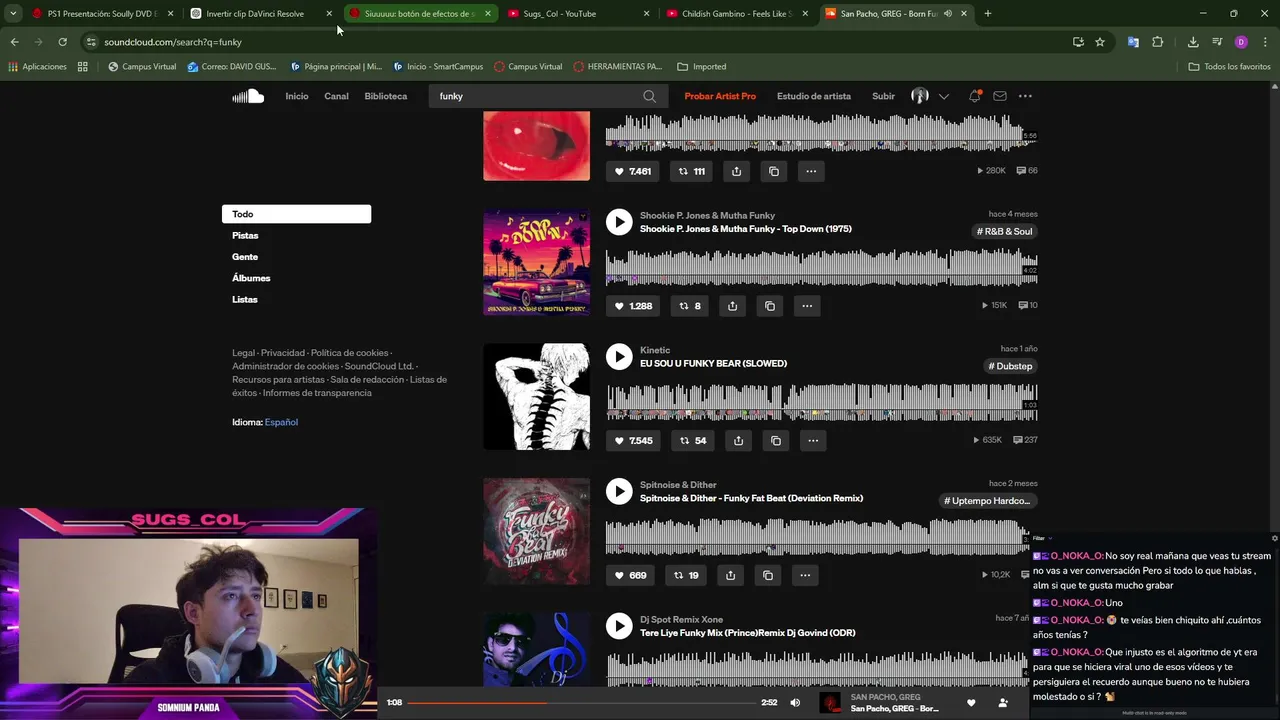Image resolution: width=1280 pixels, height=720 pixels.
Task: Open Todos los favoritos folder
Action: [1229, 67]
